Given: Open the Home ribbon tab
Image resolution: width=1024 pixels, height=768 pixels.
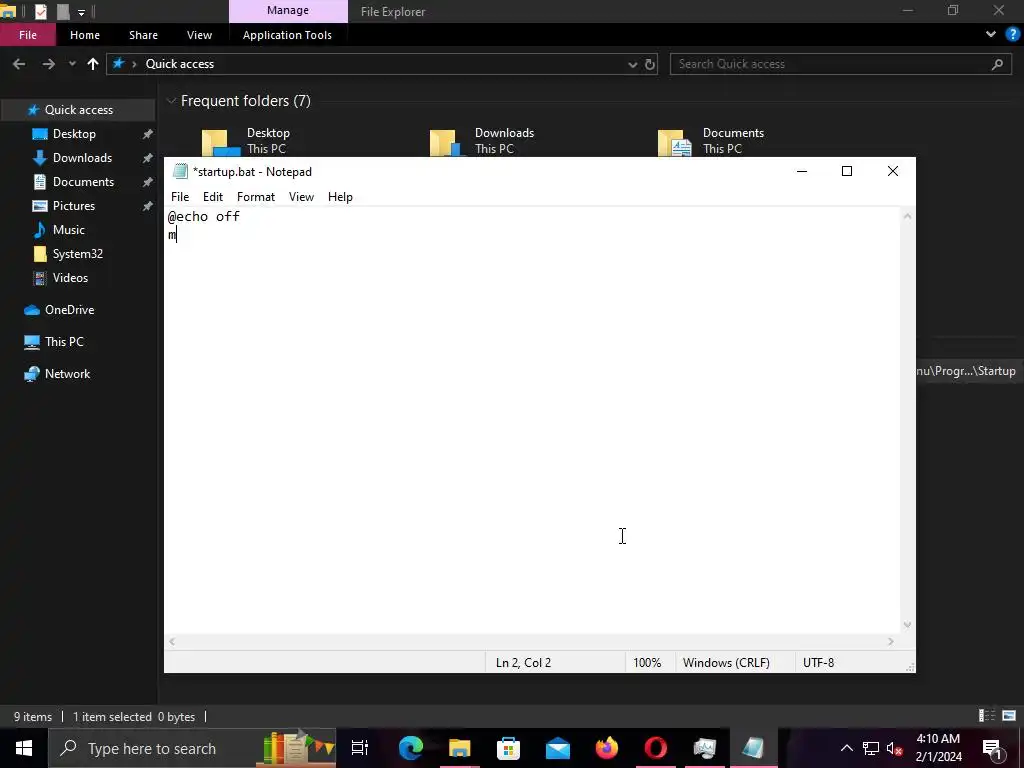Looking at the screenshot, I should point(85,35).
